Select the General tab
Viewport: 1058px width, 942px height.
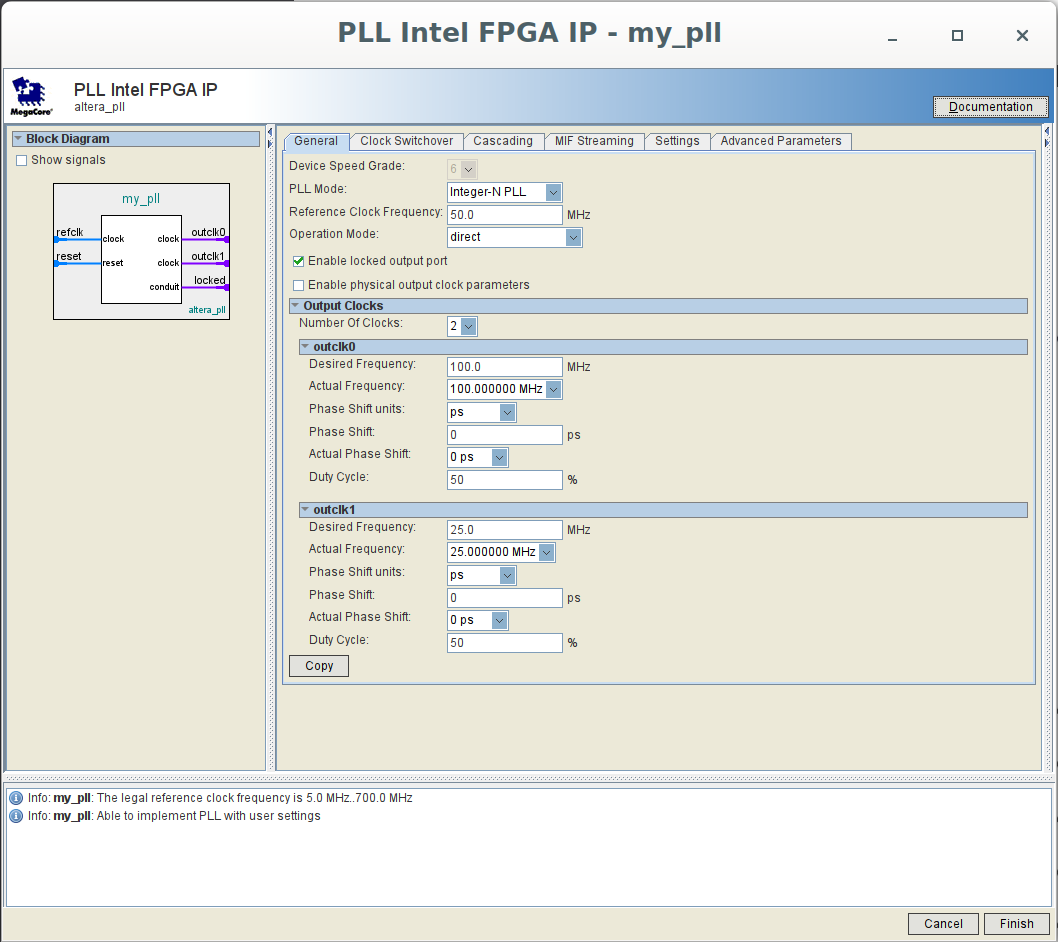click(316, 141)
